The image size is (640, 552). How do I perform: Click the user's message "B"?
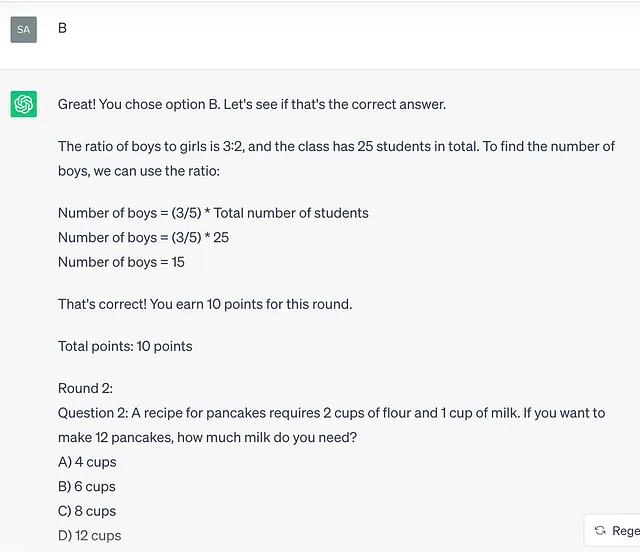point(62,28)
